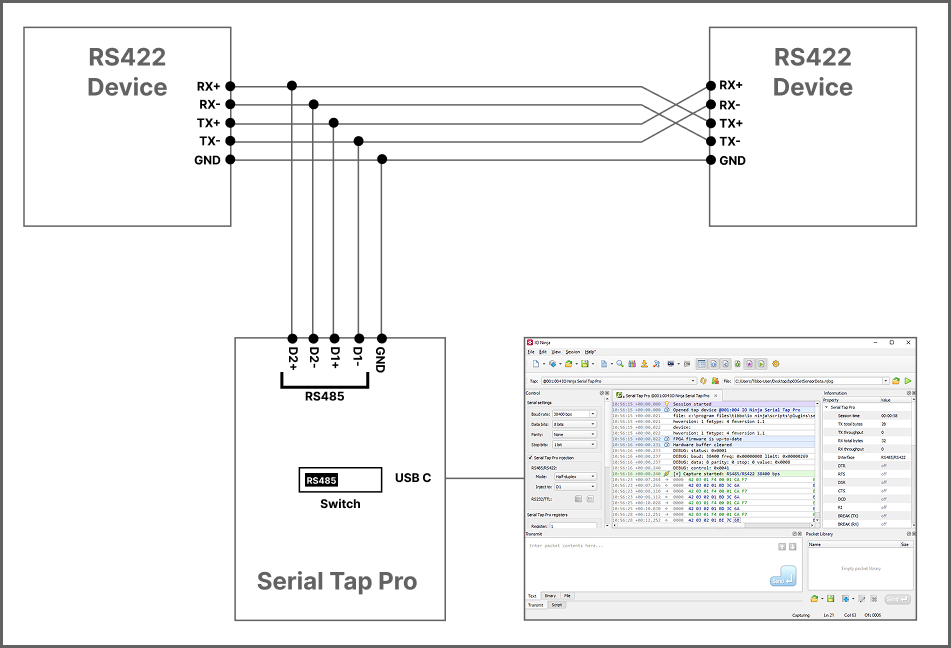The width and height of the screenshot is (951, 648).
Task: Click Packet Library blue import icon
Action: 845,599
